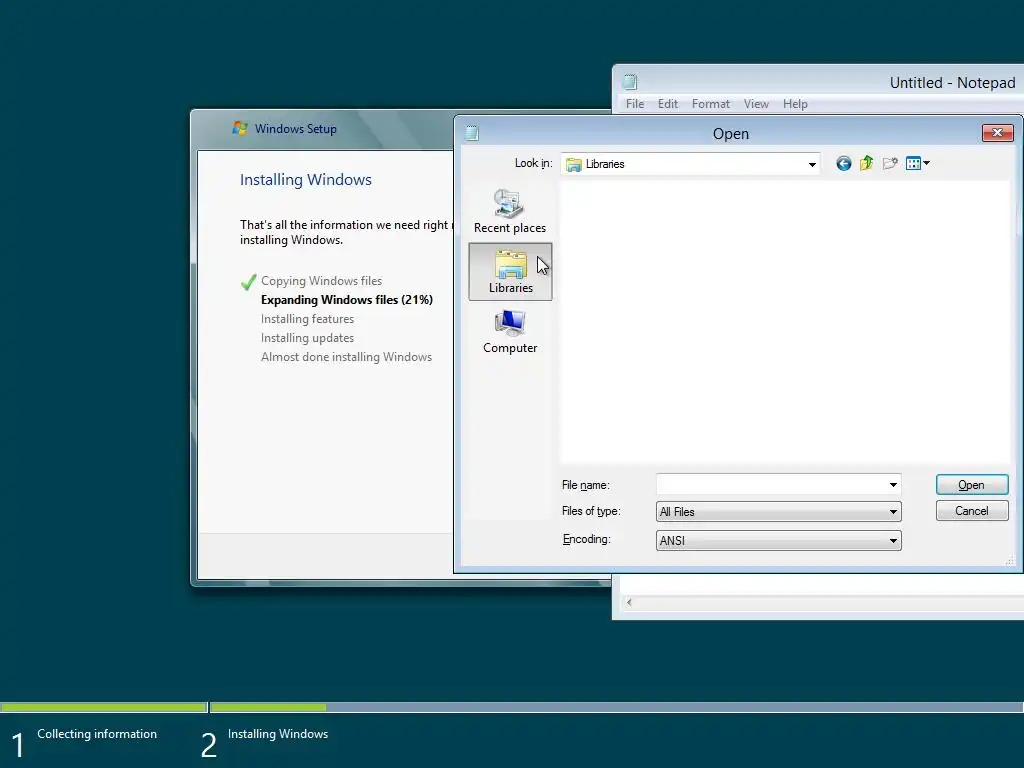The width and height of the screenshot is (1024, 768).
Task: Open Computer in the places sidebar
Action: pyautogui.click(x=510, y=332)
